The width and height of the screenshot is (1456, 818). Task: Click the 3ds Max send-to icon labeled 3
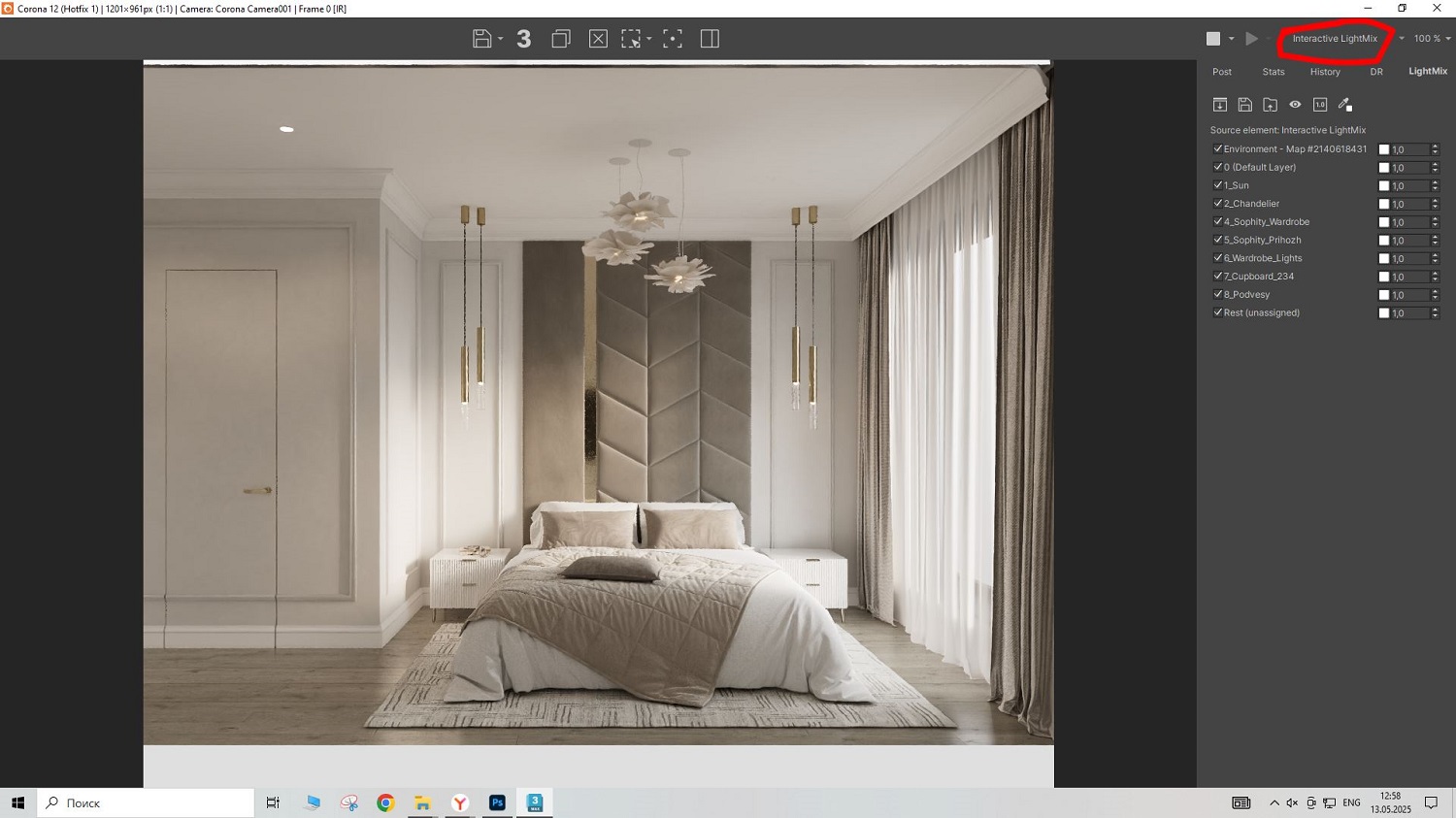[524, 39]
